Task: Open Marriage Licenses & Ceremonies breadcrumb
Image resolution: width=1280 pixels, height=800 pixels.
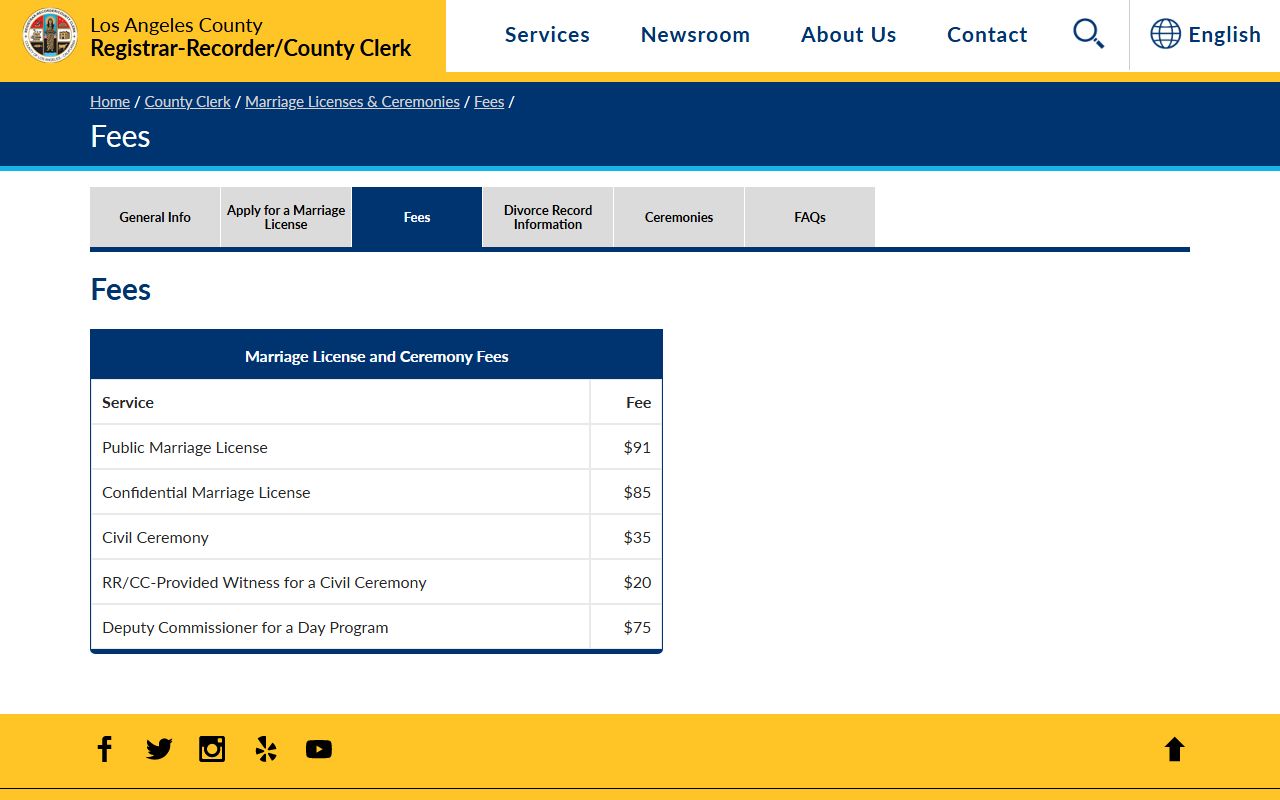Action: tap(352, 102)
